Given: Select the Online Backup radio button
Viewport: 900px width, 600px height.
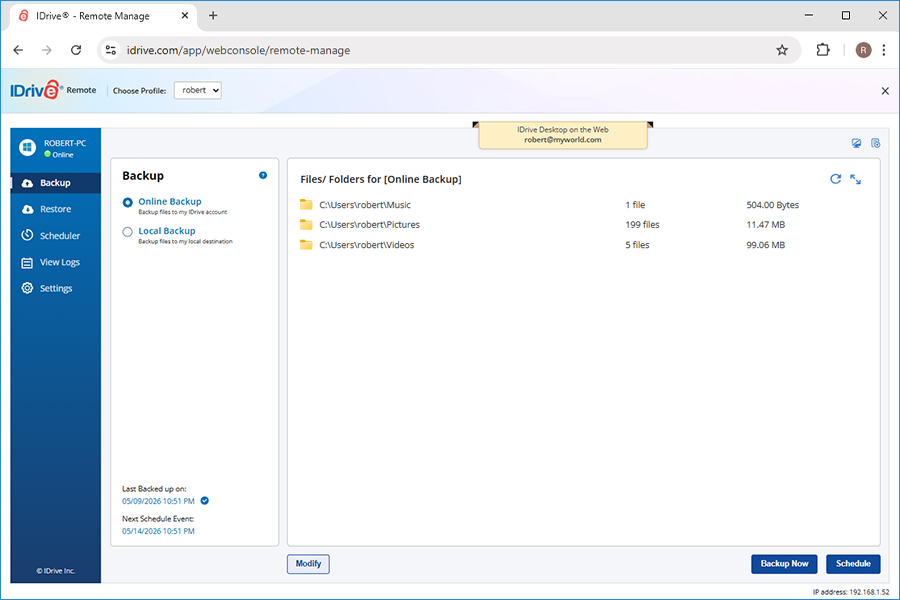Looking at the screenshot, I should pyautogui.click(x=127, y=202).
